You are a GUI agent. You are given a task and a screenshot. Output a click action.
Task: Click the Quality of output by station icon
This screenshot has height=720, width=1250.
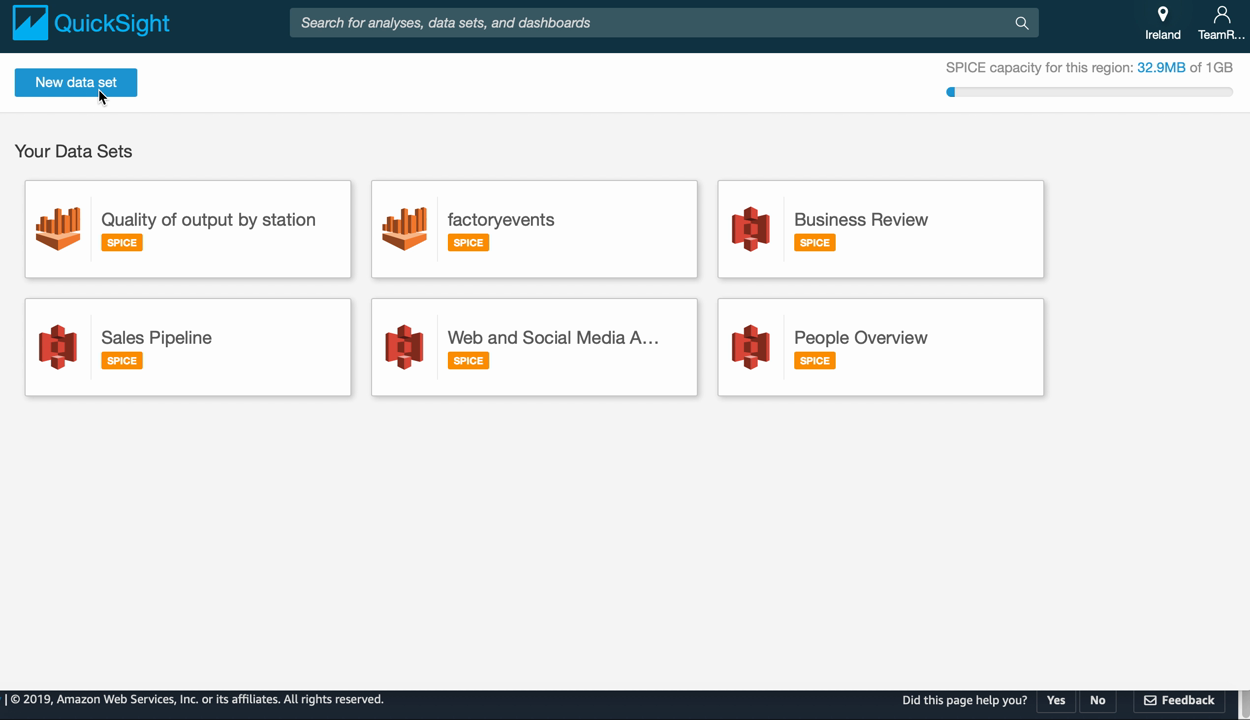pyautogui.click(x=58, y=229)
